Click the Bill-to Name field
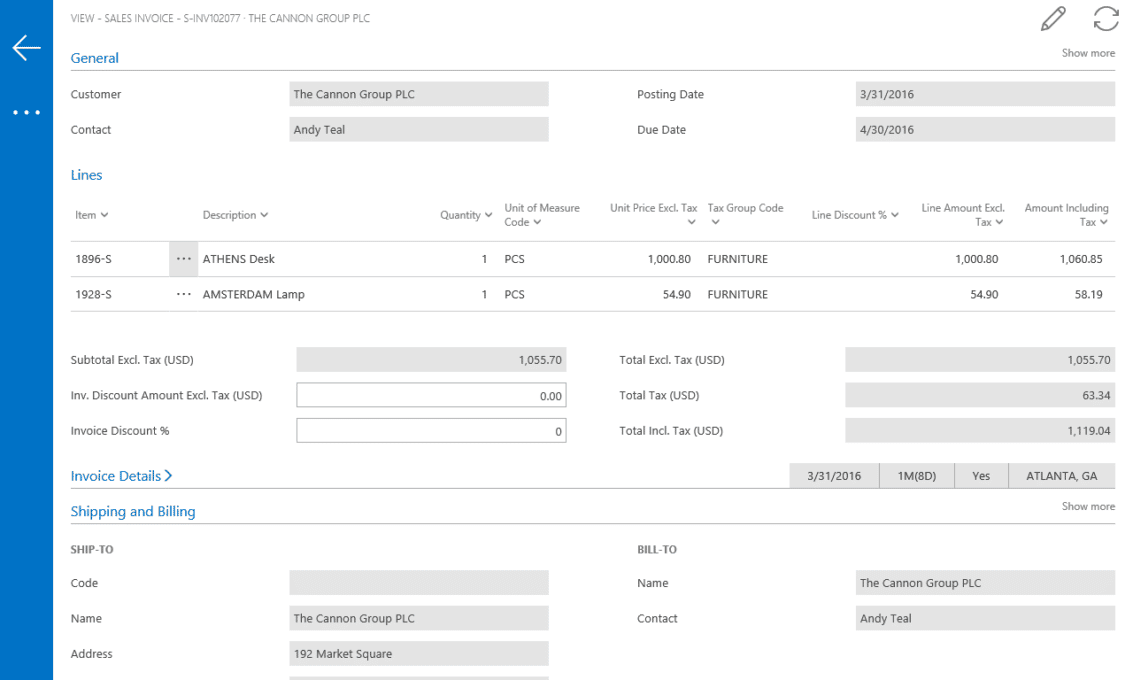 click(986, 583)
